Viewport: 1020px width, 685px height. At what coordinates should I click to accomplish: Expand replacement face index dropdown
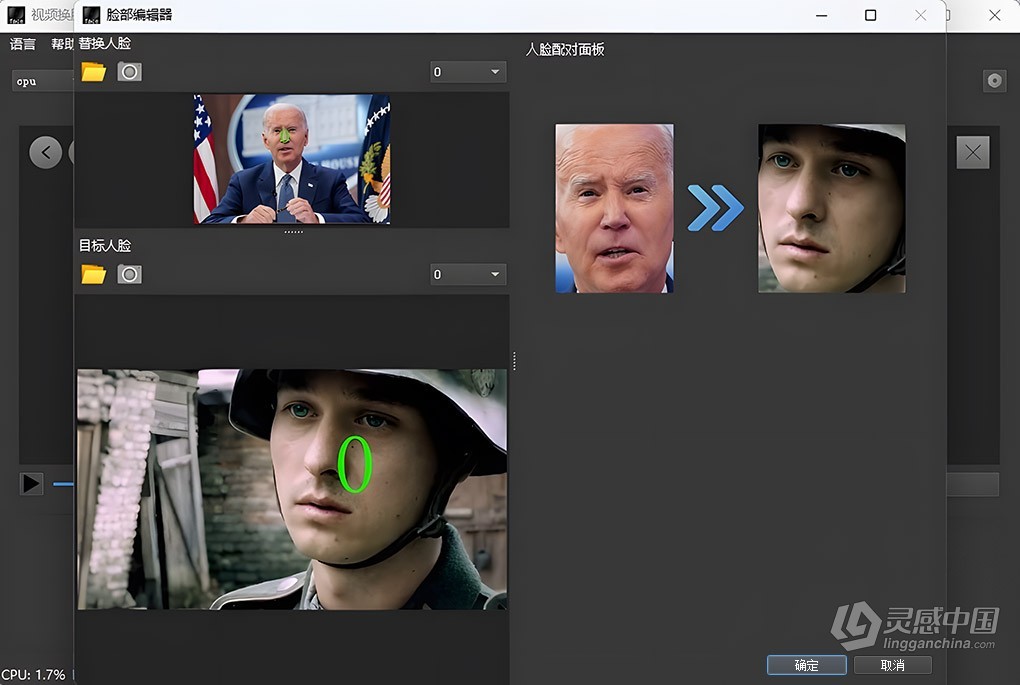pos(468,72)
